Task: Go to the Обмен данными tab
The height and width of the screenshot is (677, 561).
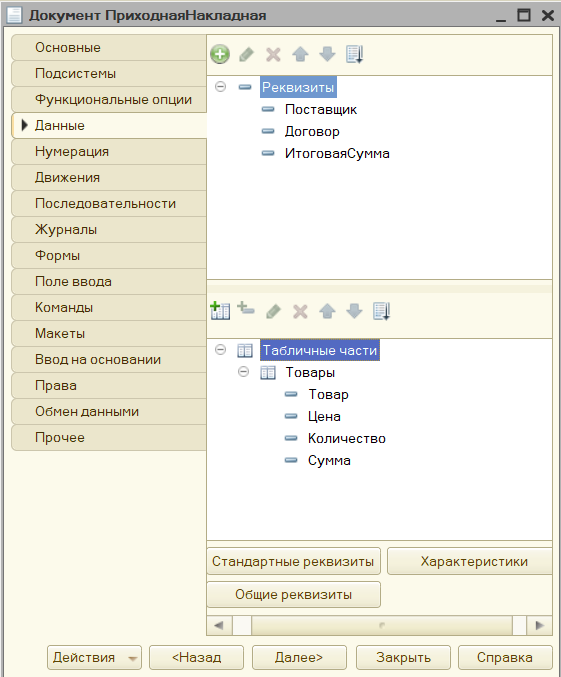Action: [x=109, y=411]
